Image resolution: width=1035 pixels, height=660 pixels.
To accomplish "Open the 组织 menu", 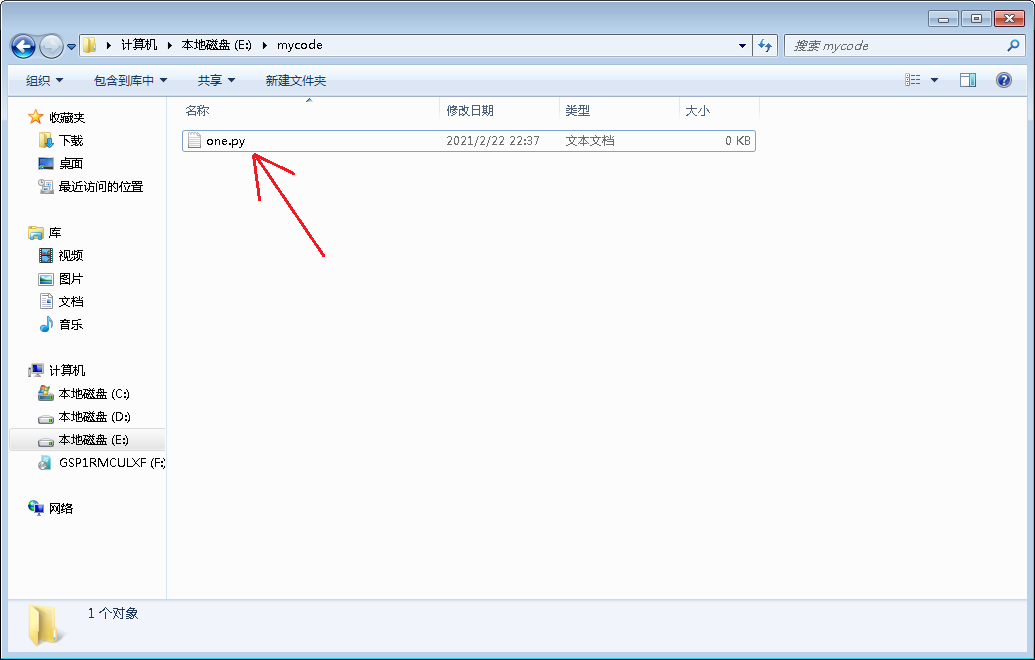I will coord(44,81).
